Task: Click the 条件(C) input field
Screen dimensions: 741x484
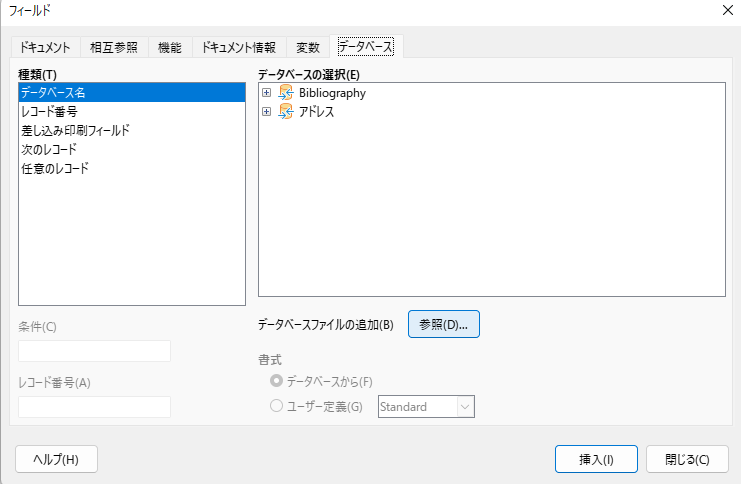Action: click(94, 351)
